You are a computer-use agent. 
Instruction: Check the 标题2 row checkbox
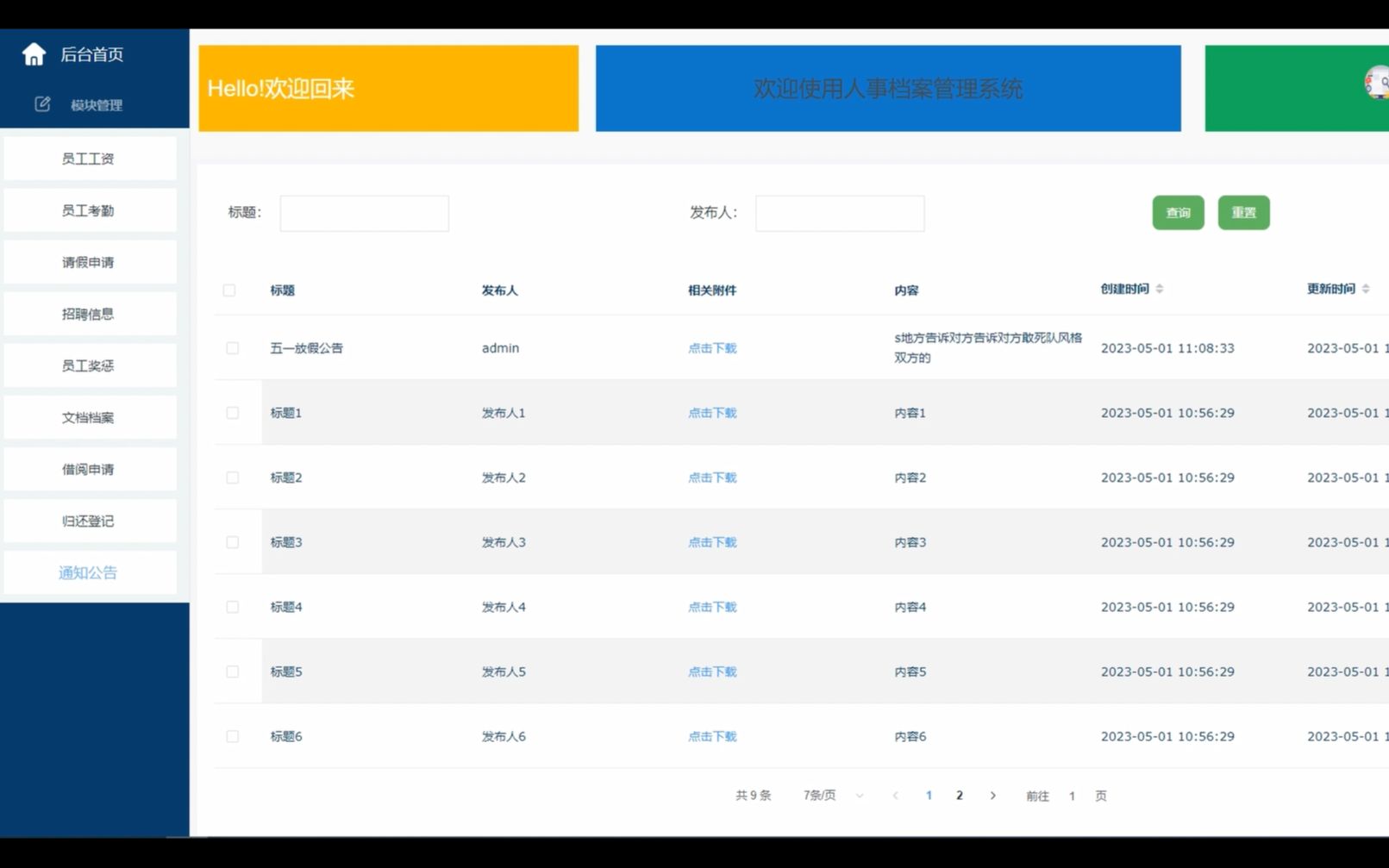[233, 478]
